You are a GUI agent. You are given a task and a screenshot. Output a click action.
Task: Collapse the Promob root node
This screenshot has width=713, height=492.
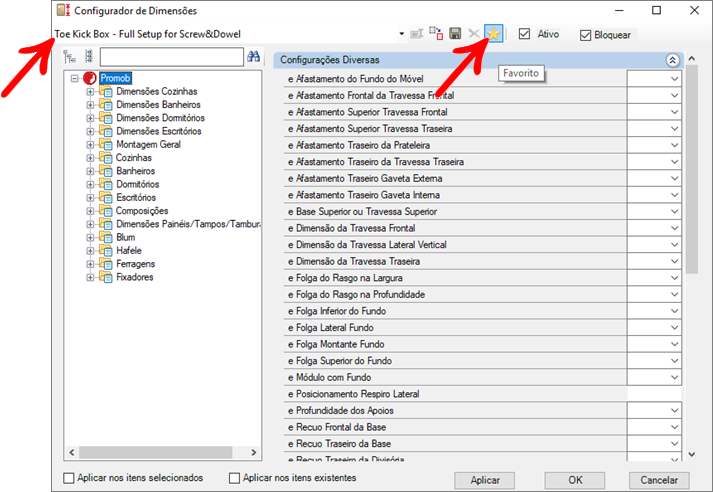tap(75, 79)
